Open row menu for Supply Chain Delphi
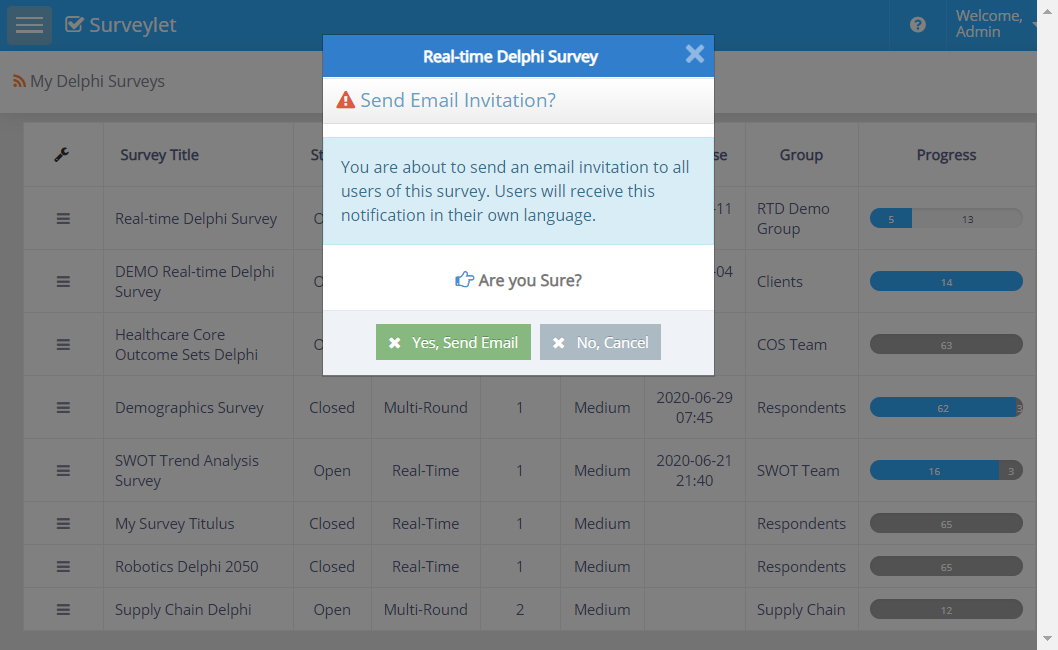This screenshot has width=1058, height=650. coord(63,609)
